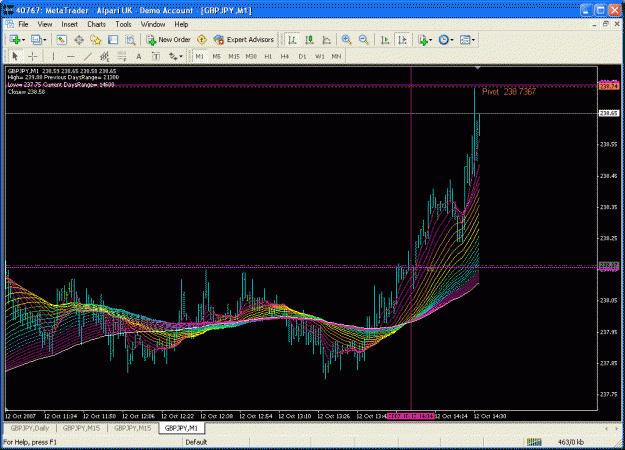Click the Expert Advisors button
Screen dimensions: 625x450
tap(244, 39)
